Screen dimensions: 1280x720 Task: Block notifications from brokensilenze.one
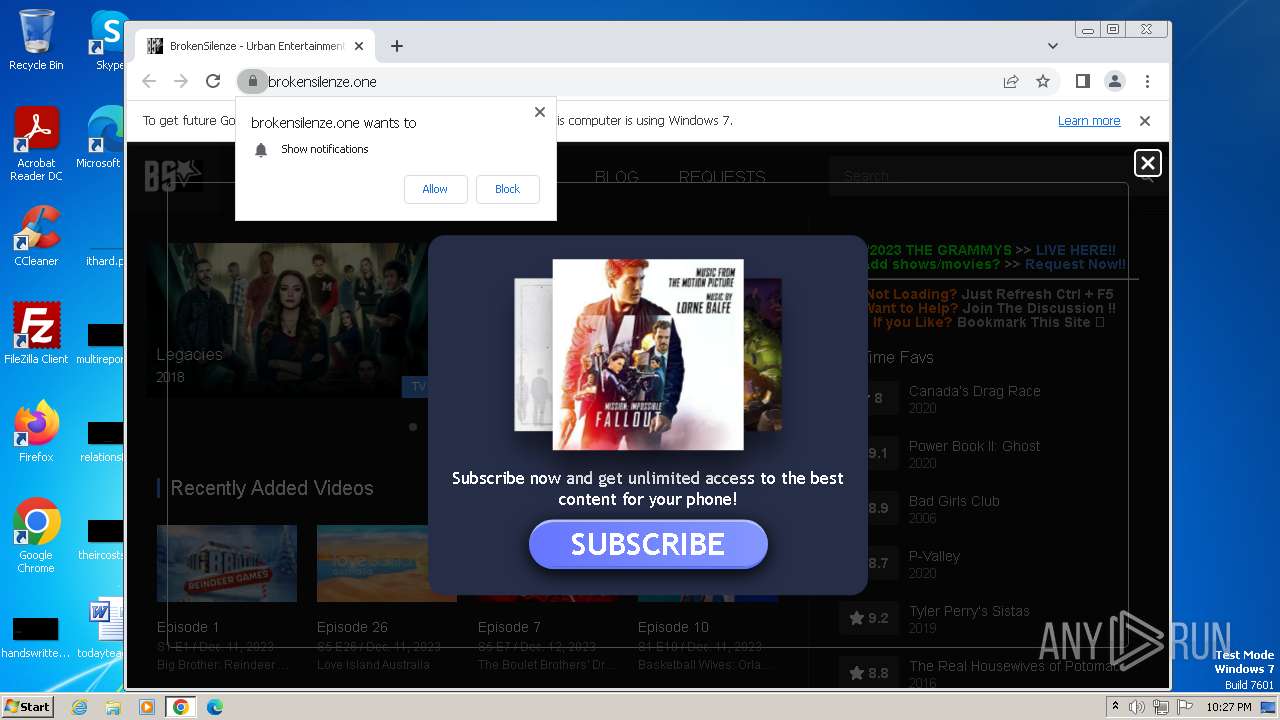pos(507,189)
